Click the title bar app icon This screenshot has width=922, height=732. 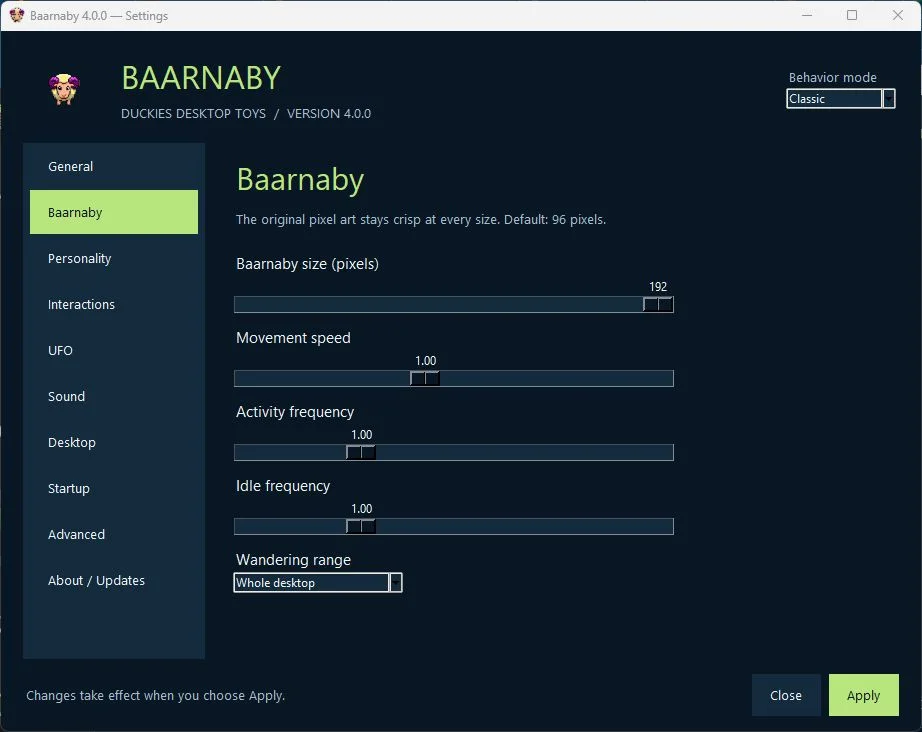tap(16, 15)
